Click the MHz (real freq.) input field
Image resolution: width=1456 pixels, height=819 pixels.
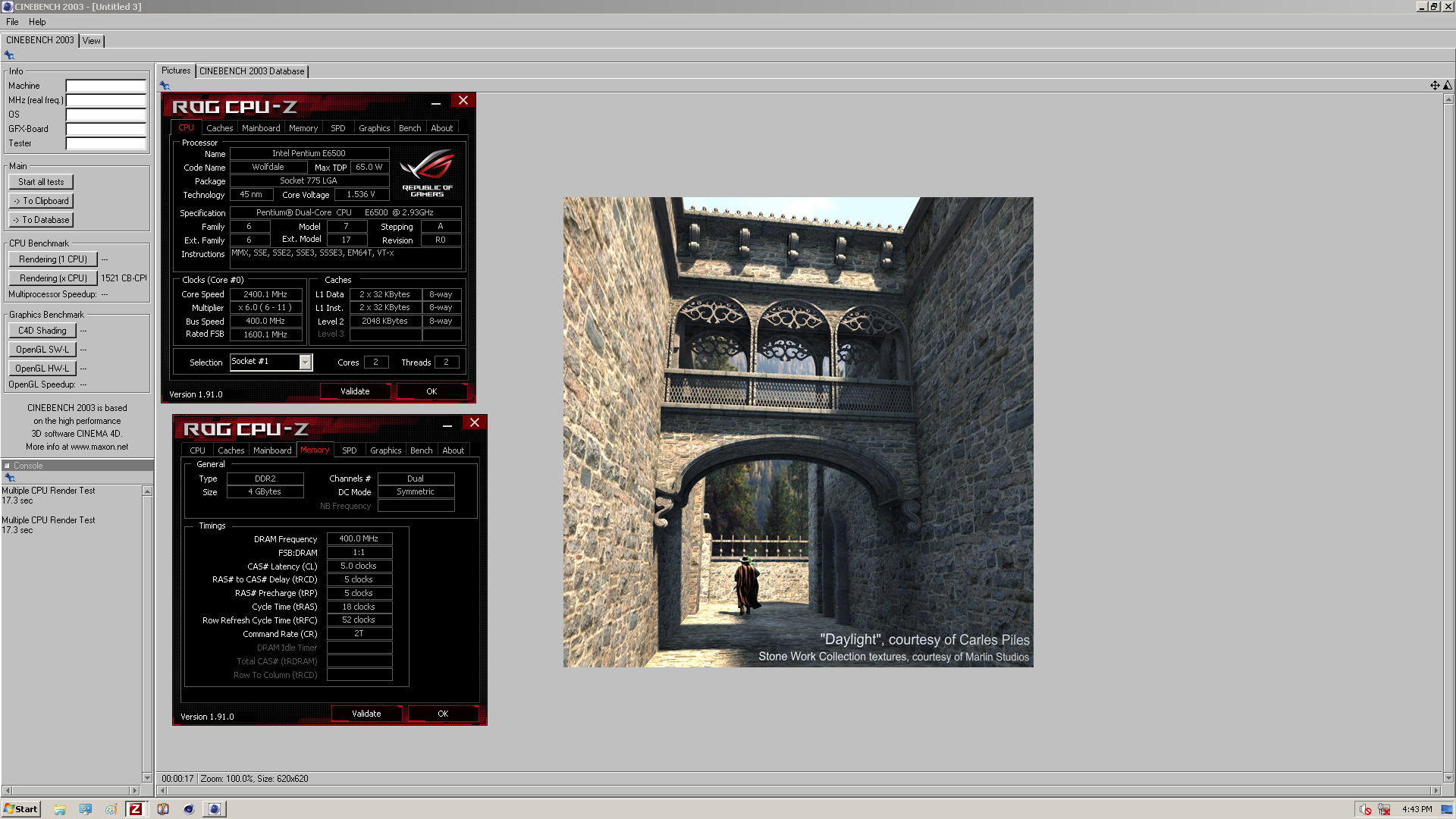(x=106, y=100)
